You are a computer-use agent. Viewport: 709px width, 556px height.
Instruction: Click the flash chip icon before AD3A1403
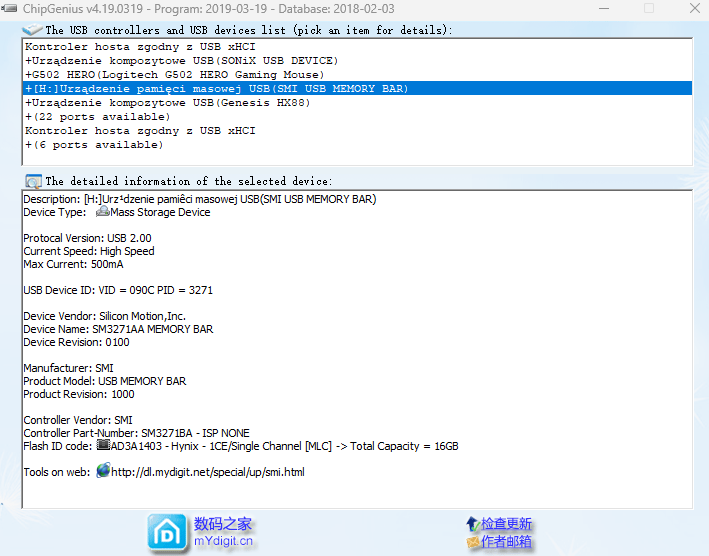click(x=103, y=445)
